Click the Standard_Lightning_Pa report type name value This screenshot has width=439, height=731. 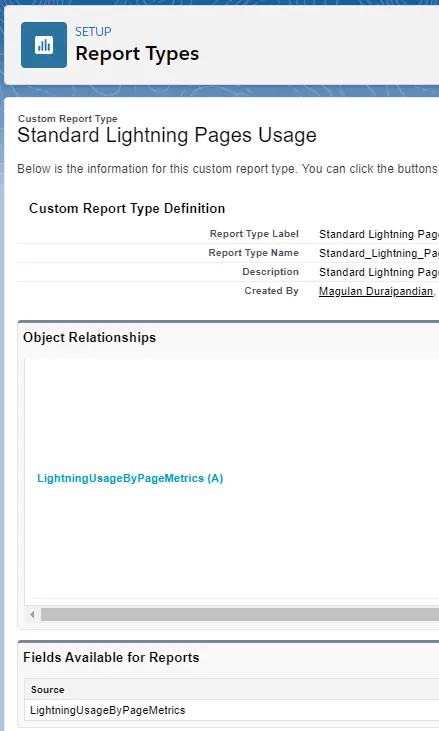click(x=378, y=253)
